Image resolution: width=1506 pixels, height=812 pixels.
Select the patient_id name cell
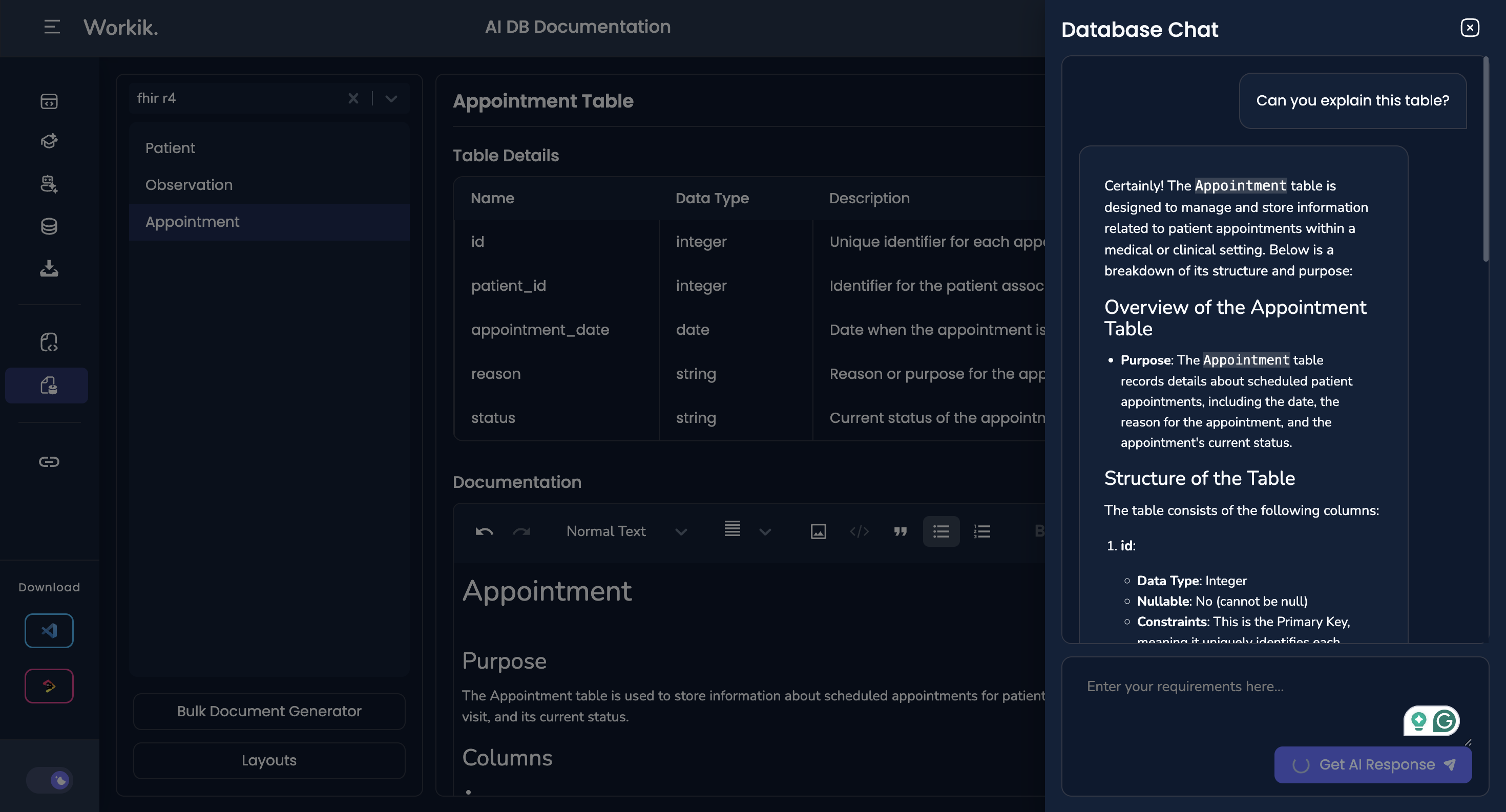coord(556,286)
